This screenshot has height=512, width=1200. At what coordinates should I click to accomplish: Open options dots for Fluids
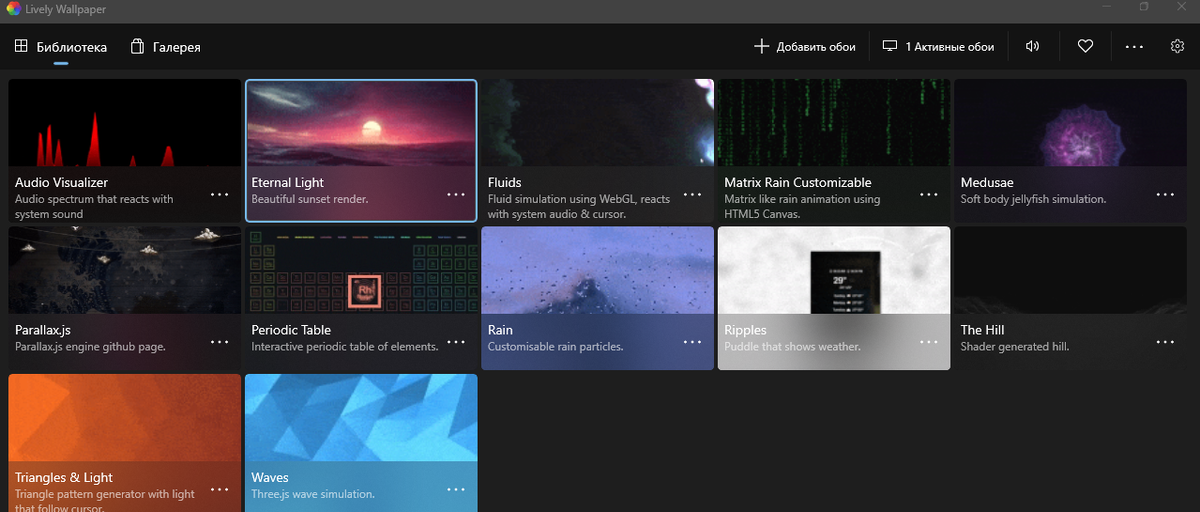pyautogui.click(x=692, y=195)
